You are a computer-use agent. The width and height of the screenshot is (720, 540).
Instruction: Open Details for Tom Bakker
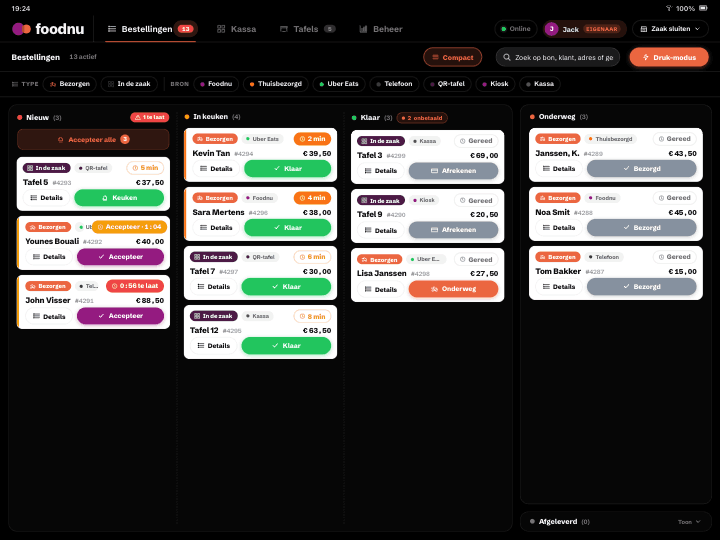click(x=559, y=287)
